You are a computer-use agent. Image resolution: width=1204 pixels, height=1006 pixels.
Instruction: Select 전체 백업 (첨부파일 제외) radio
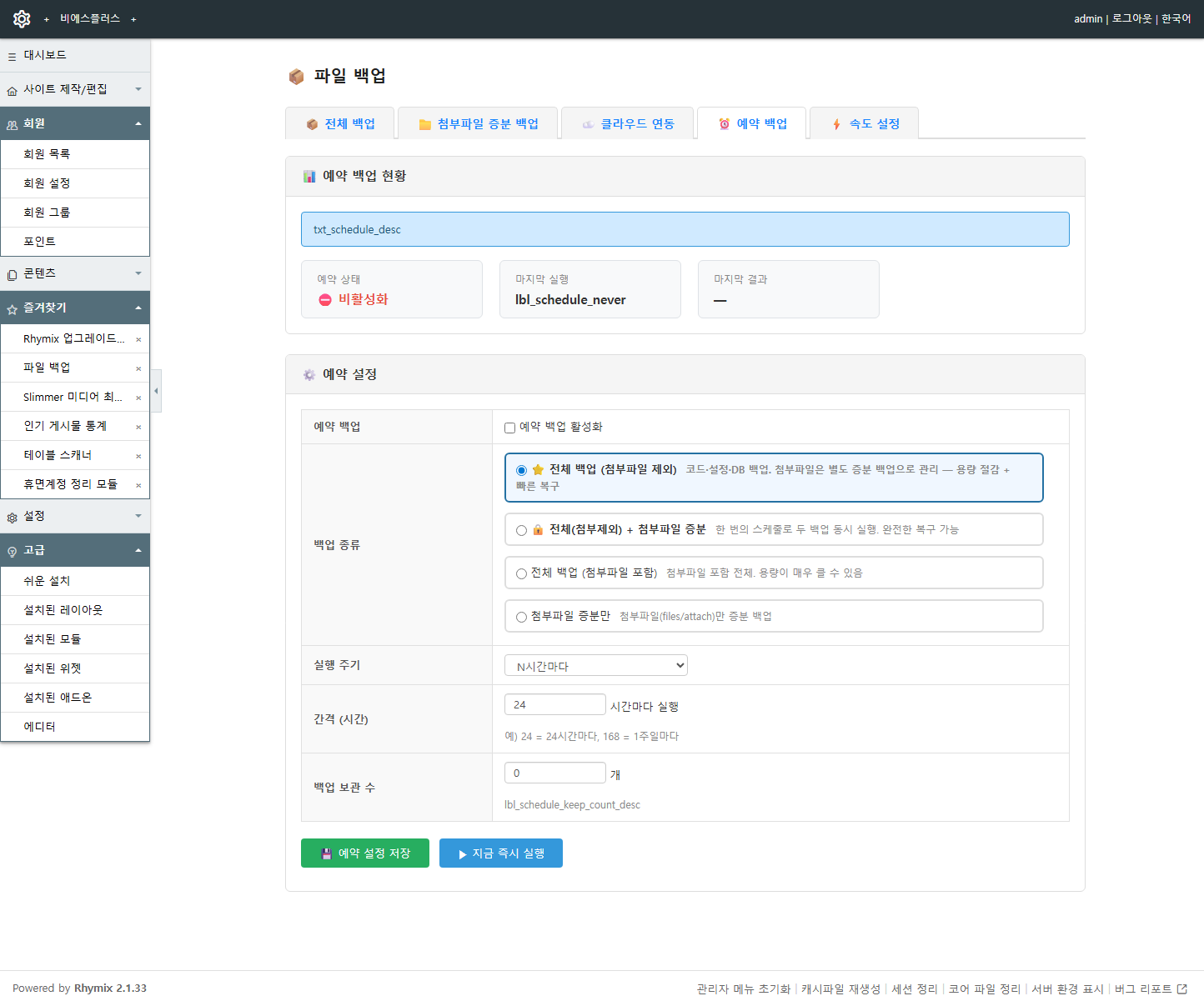521,470
